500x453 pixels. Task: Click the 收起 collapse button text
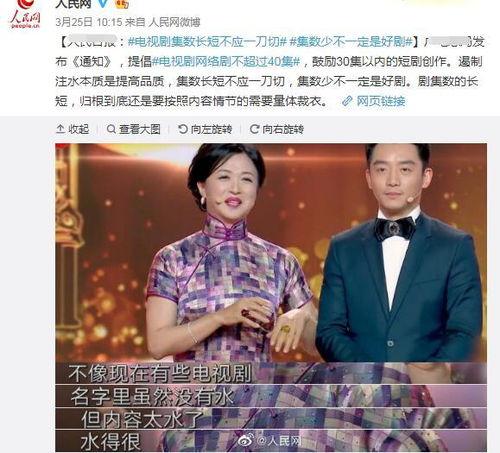pyautogui.click(x=79, y=129)
